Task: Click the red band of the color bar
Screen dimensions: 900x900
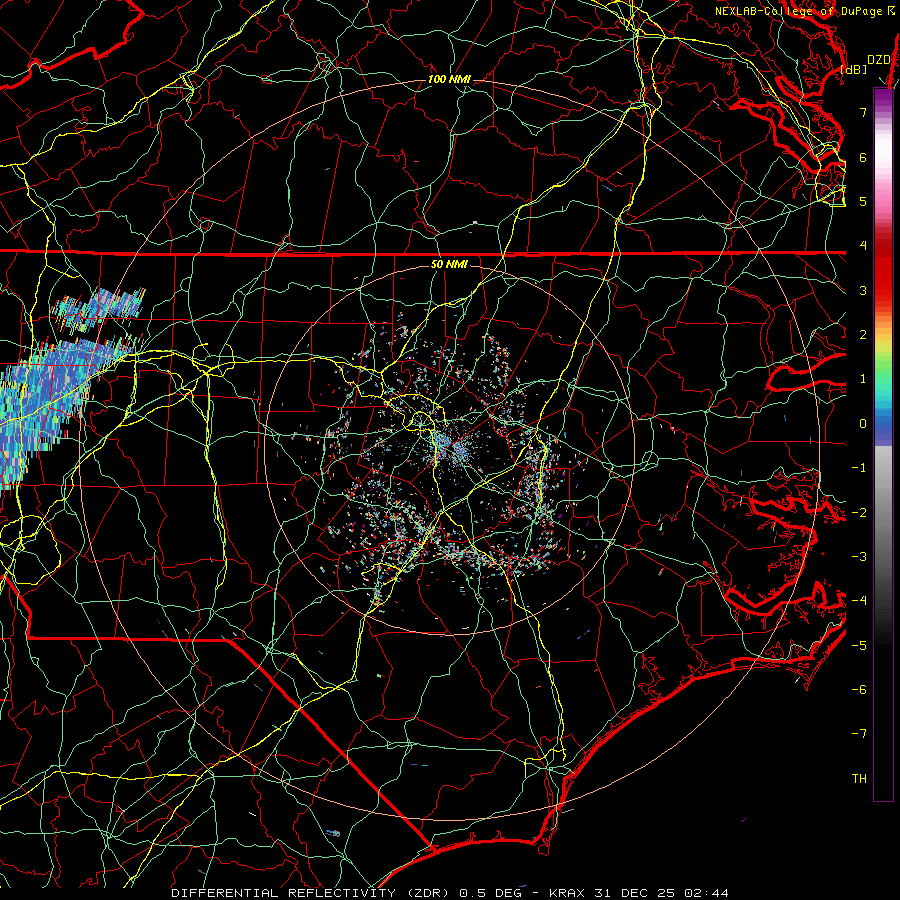Action: pos(883,270)
